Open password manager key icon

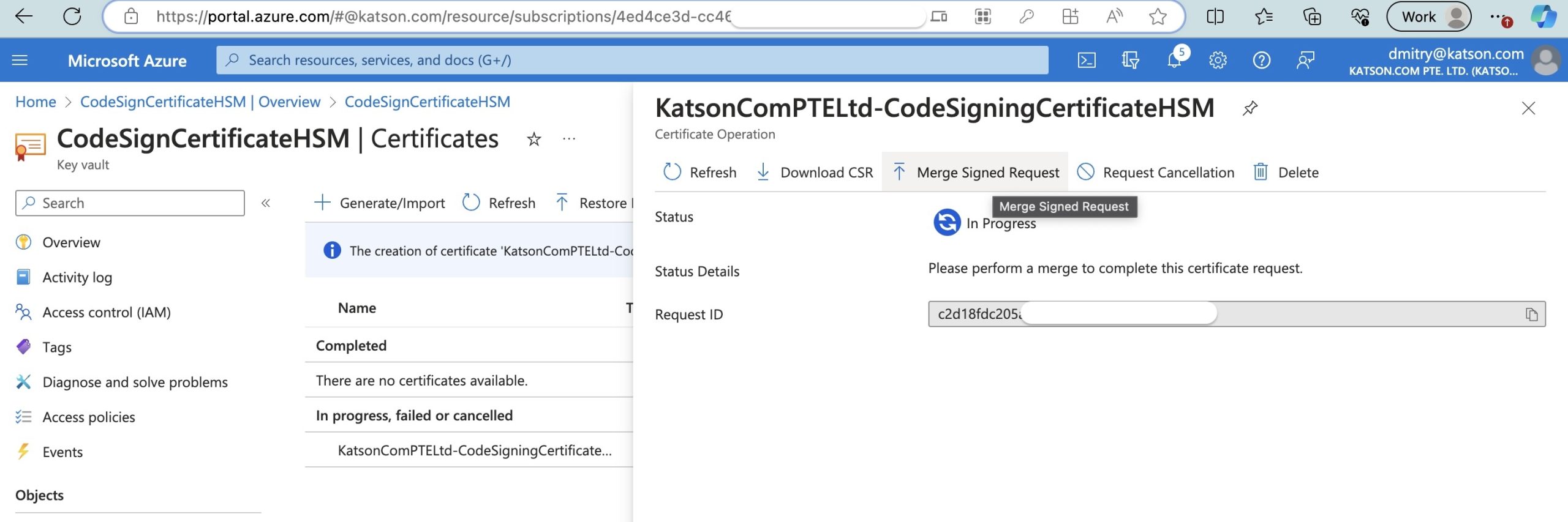(1027, 17)
